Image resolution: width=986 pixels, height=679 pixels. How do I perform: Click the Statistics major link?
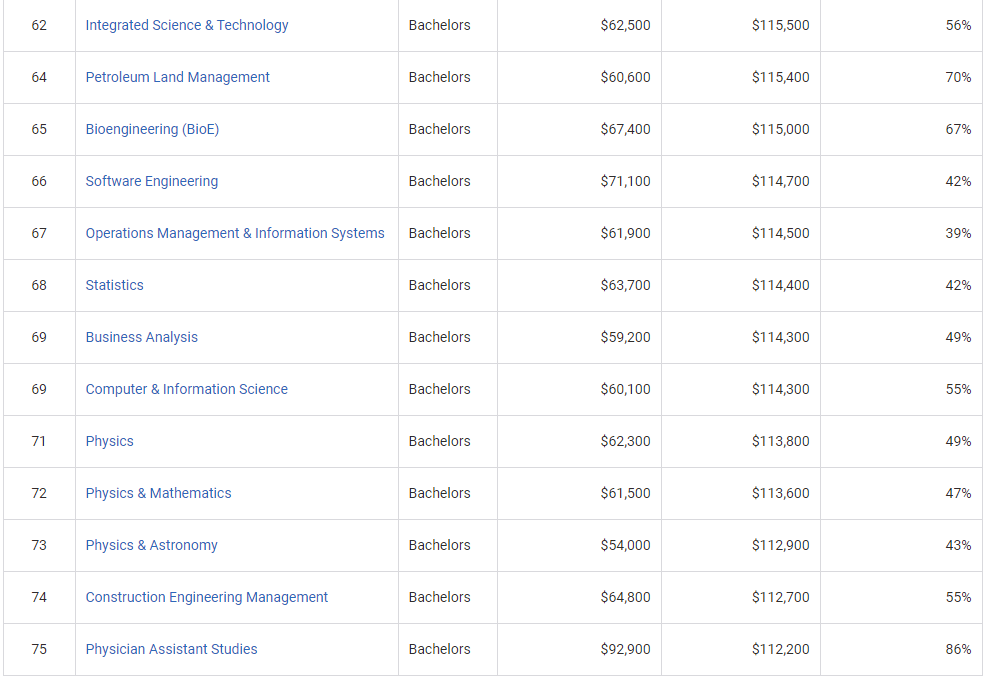(114, 285)
